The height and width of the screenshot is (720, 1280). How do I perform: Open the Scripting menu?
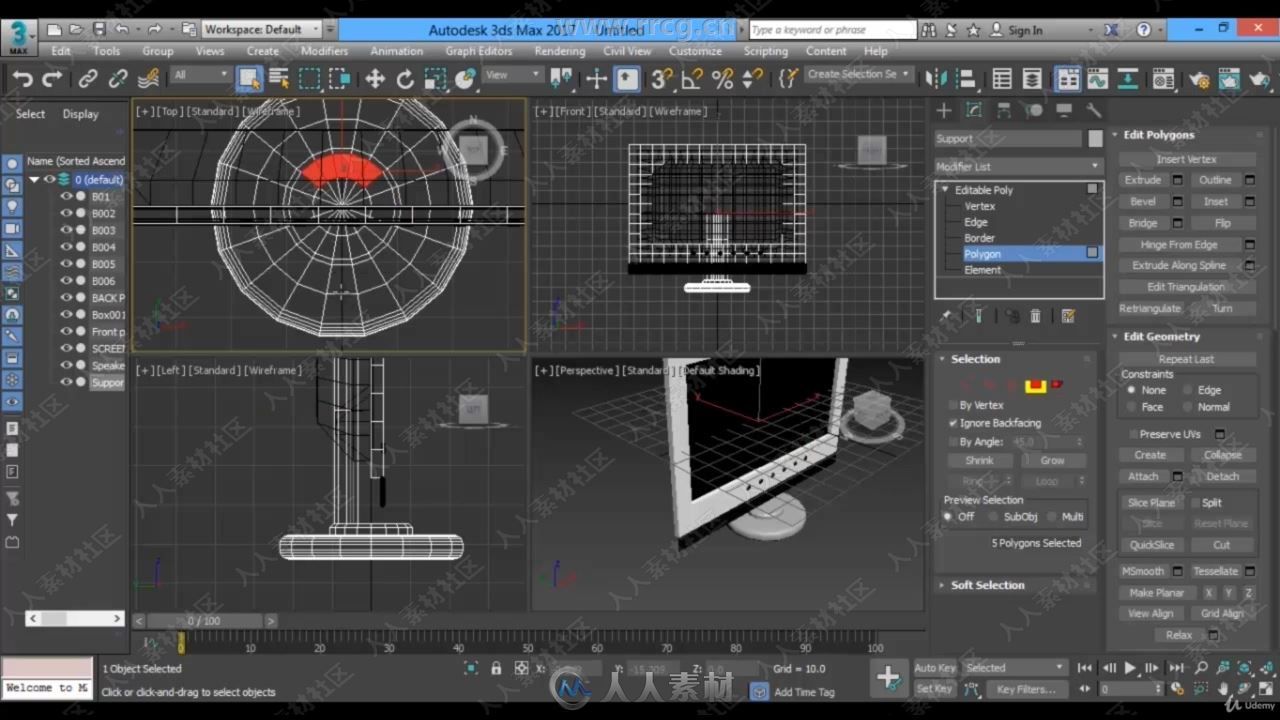[765, 51]
